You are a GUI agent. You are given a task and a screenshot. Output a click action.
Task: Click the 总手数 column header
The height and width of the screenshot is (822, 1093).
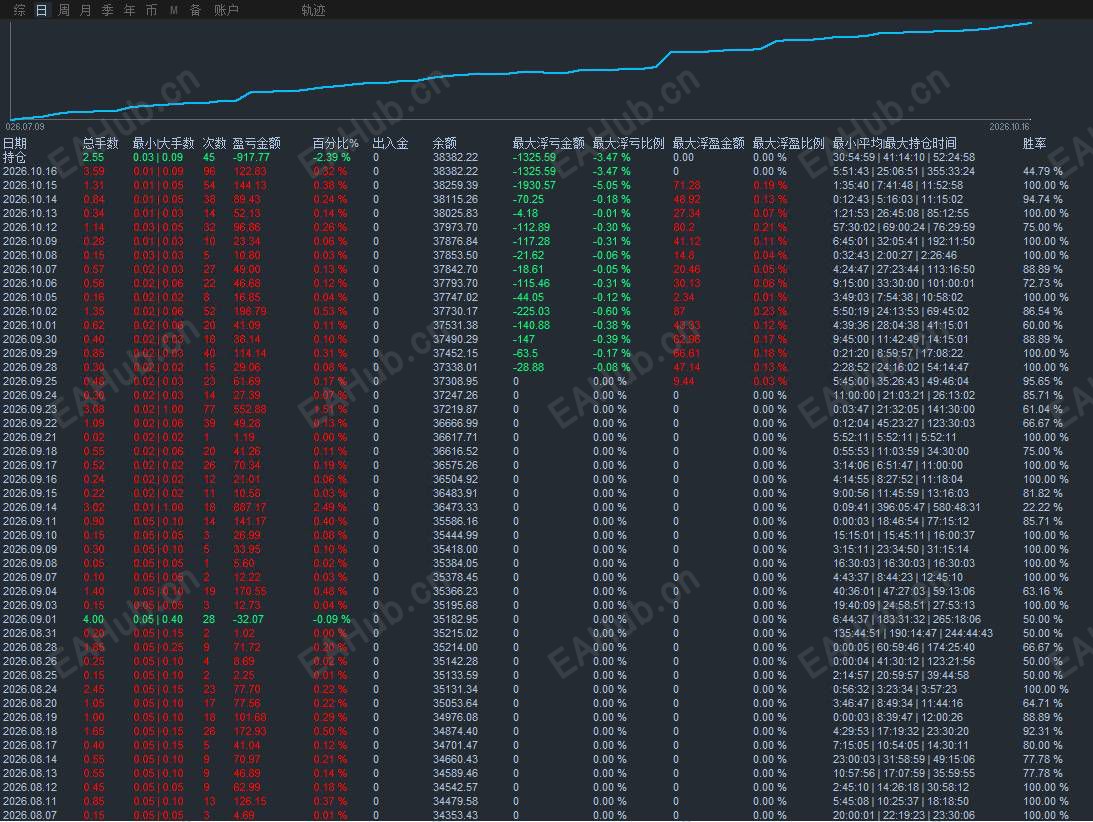pos(100,144)
